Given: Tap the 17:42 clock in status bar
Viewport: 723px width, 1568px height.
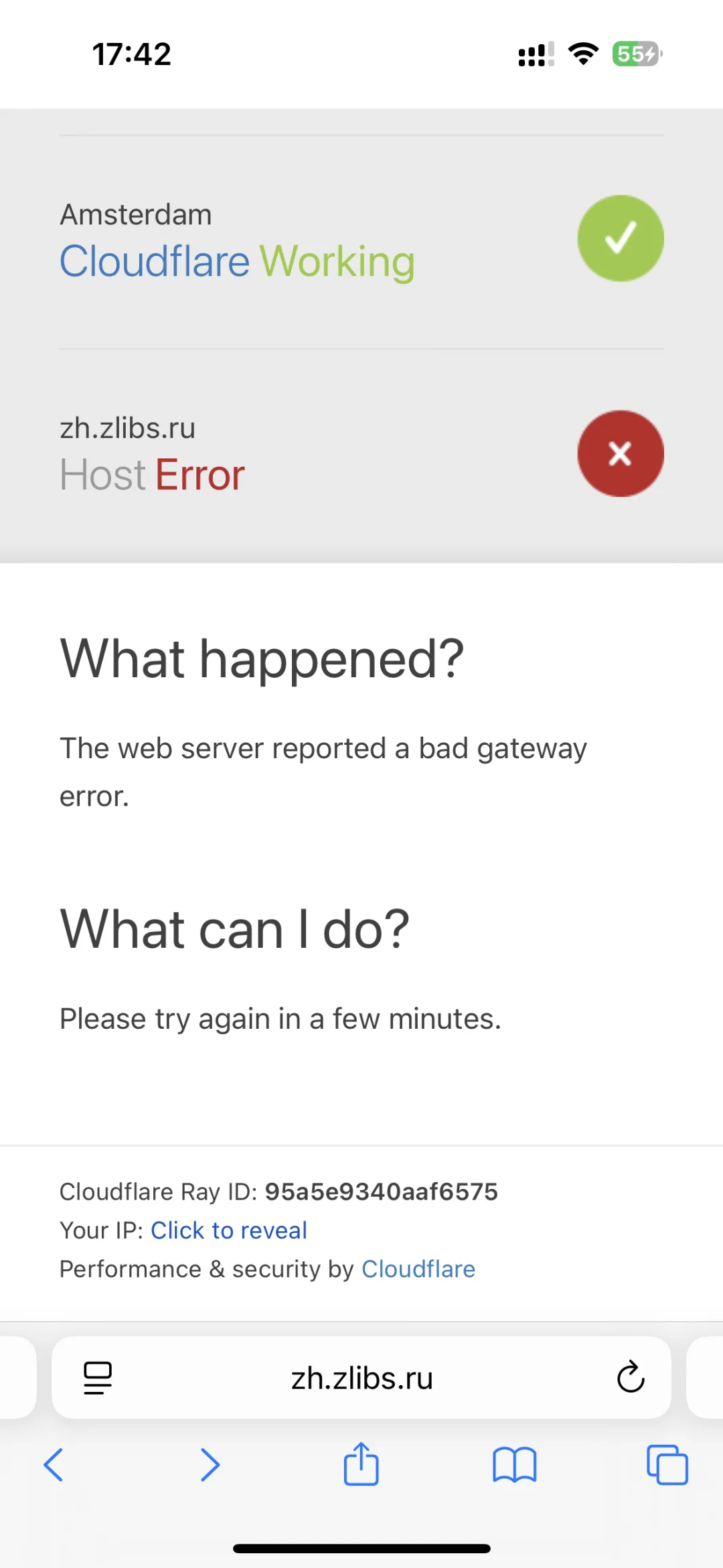Looking at the screenshot, I should tap(132, 54).
